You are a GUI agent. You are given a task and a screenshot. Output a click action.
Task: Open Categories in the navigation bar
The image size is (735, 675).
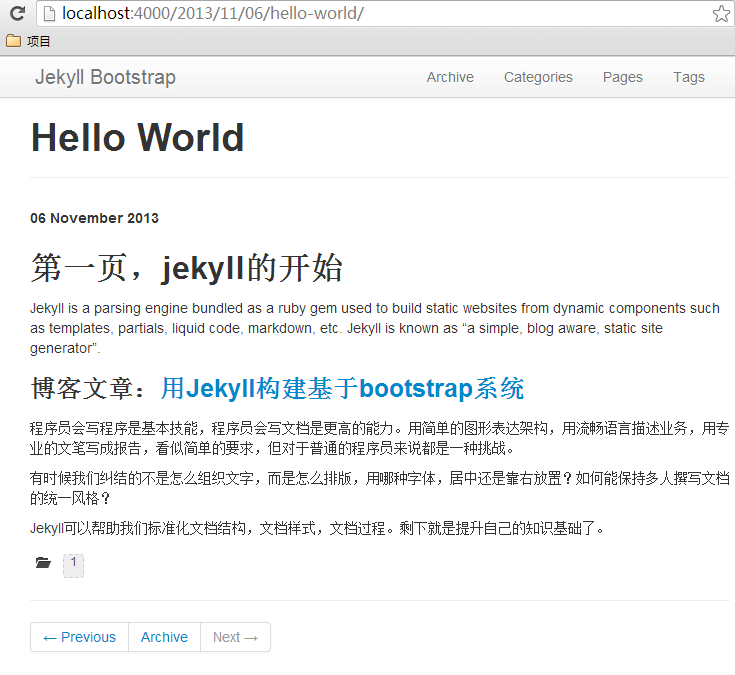point(538,77)
